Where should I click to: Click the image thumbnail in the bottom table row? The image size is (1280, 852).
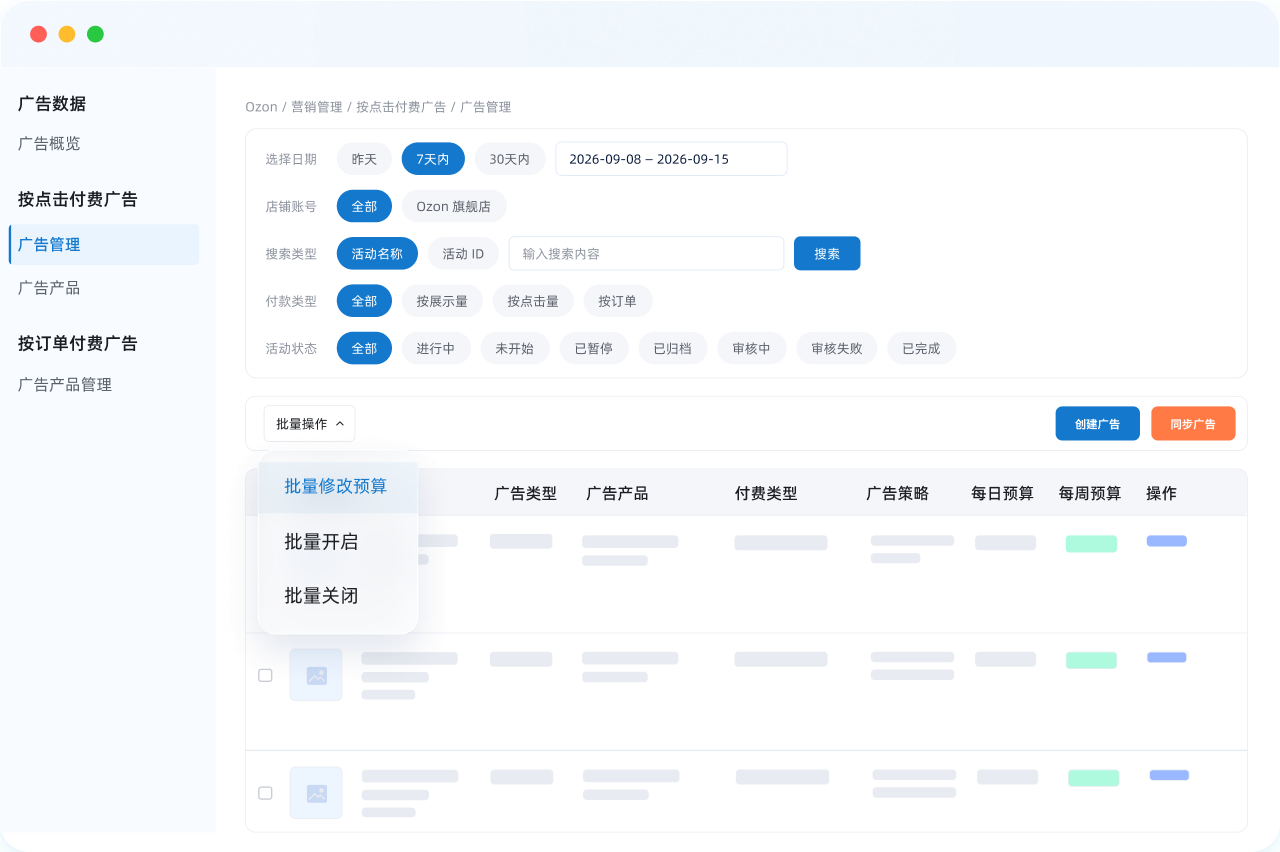pyautogui.click(x=316, y=793)
